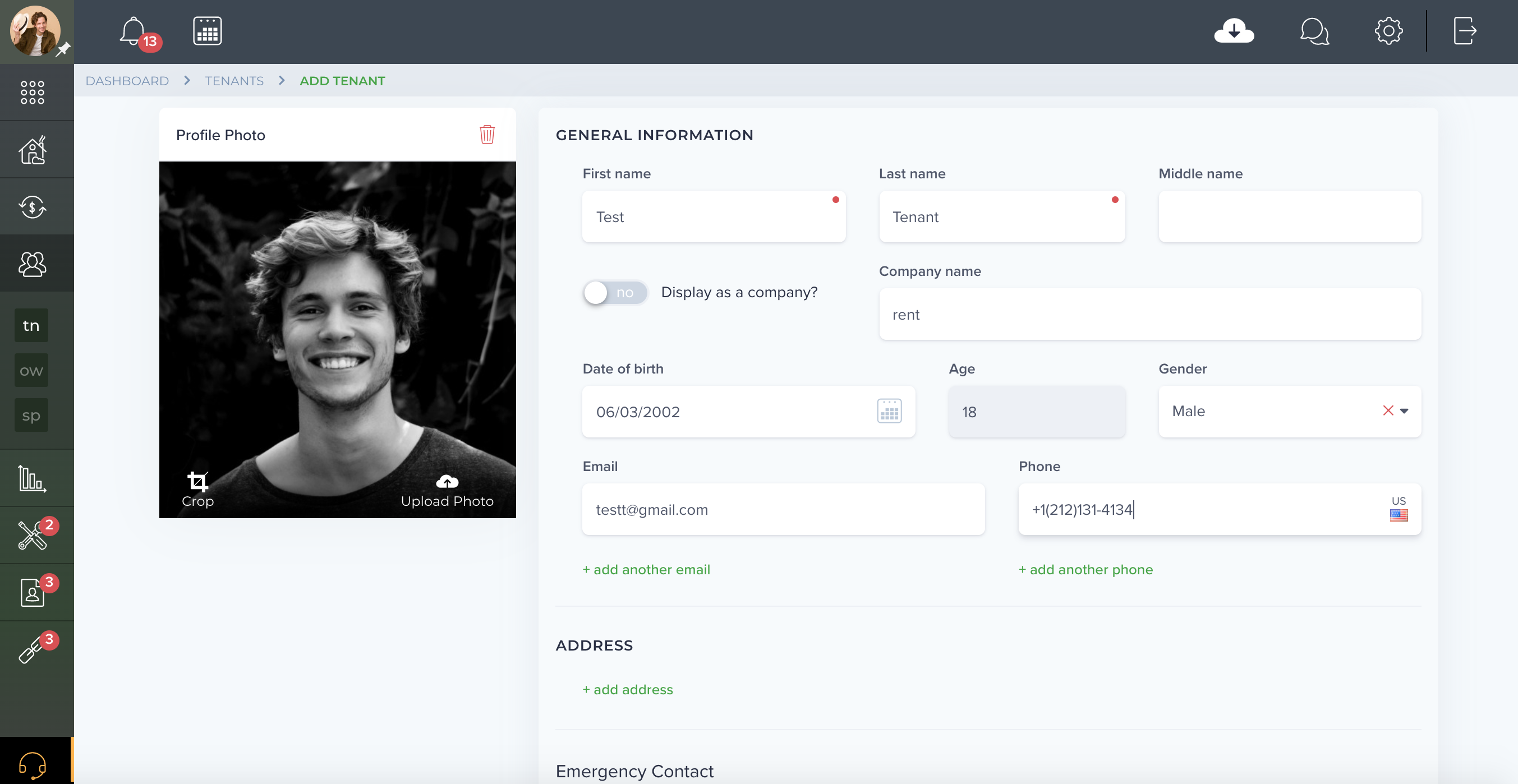The image size is (1518, 784).
Task: Click the Phone number field
Action: coord(1220,509)
